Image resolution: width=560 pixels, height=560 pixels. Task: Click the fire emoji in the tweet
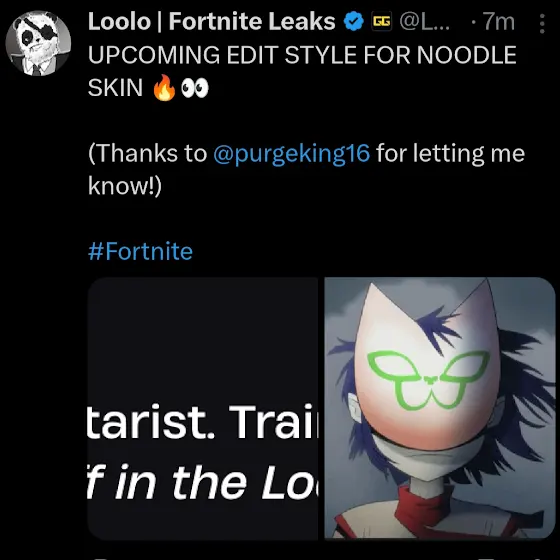pyautogui.click(x=164, y=88)
